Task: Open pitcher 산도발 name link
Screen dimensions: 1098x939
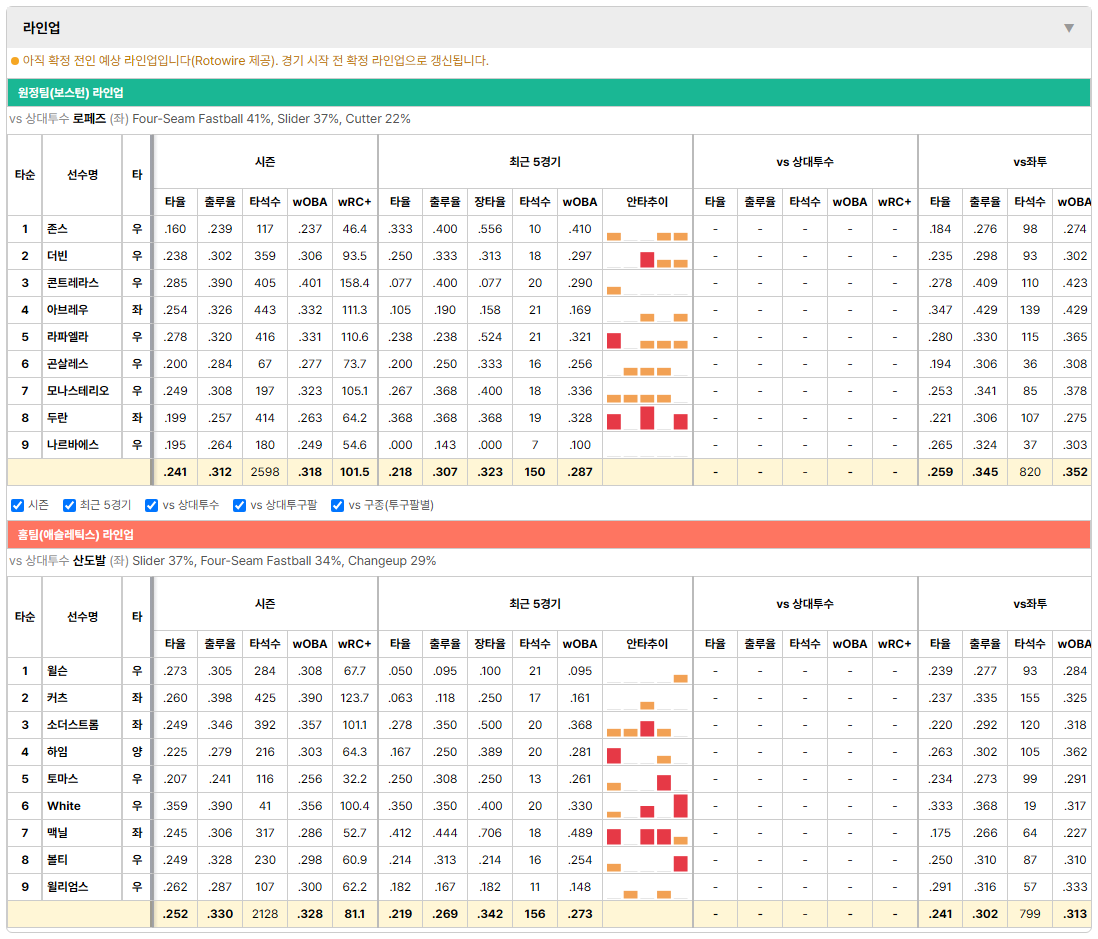Action: coord(89,561)
